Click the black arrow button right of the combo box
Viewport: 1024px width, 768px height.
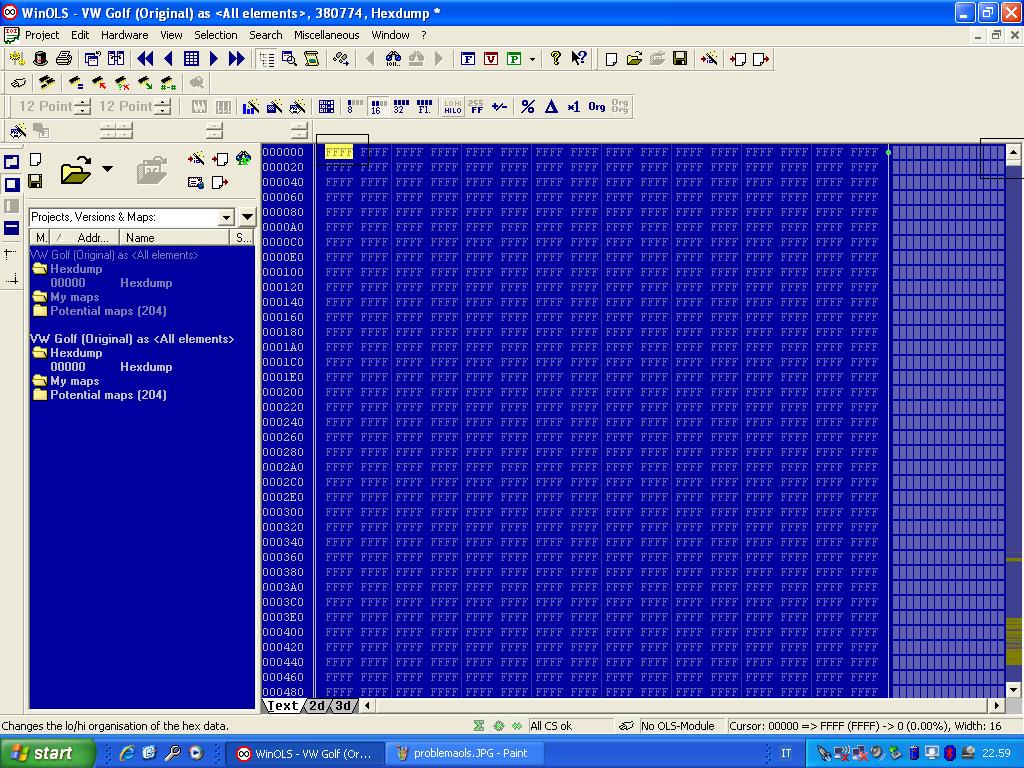(x=248, y=217)
